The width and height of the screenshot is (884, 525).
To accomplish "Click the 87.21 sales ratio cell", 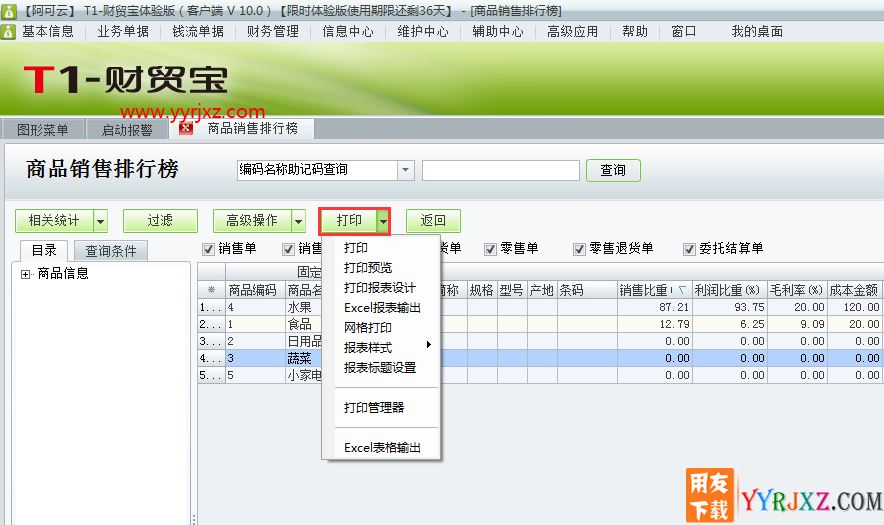I will pyautogui.click(x=655, y=307).
